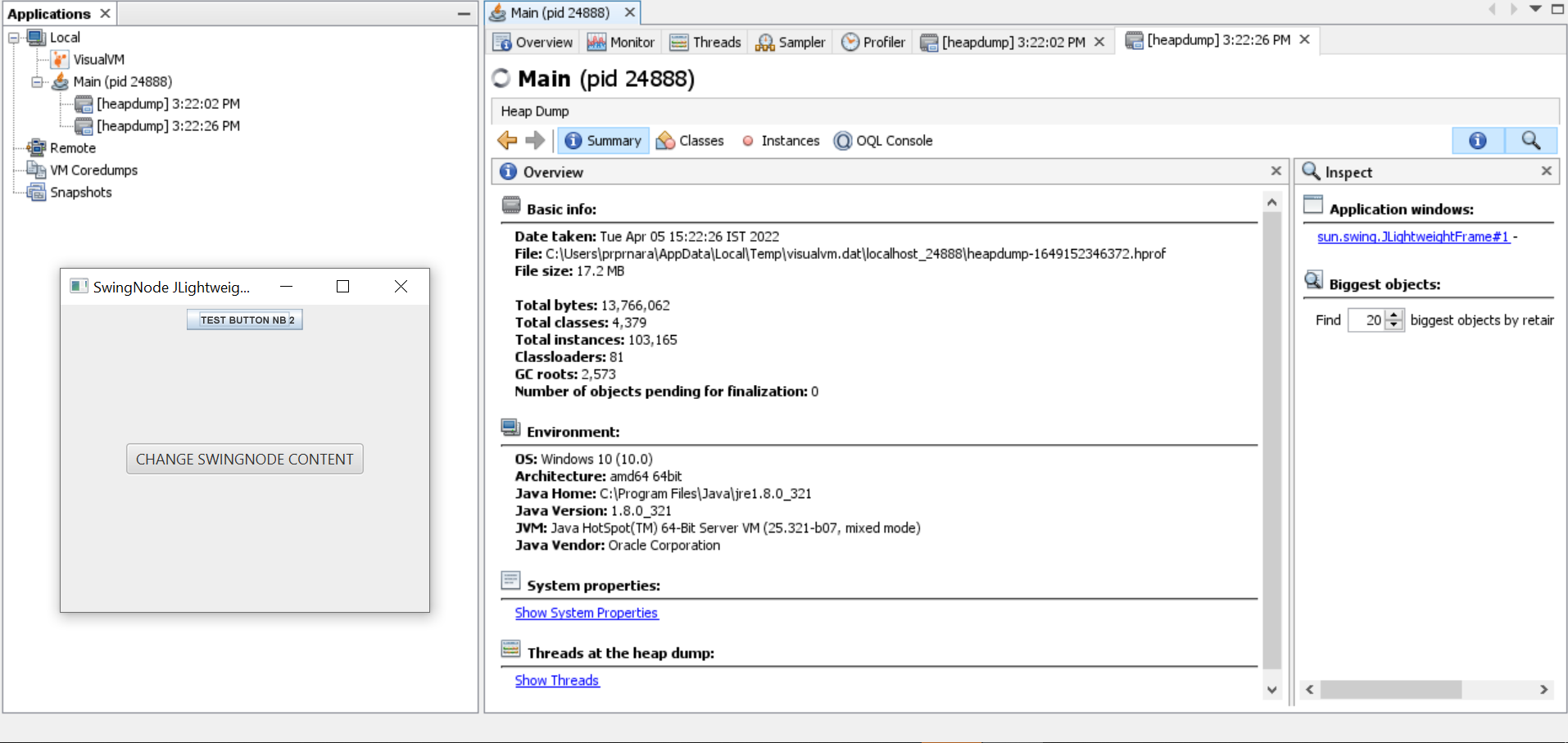Open the OQL Console

click(883, 141)
